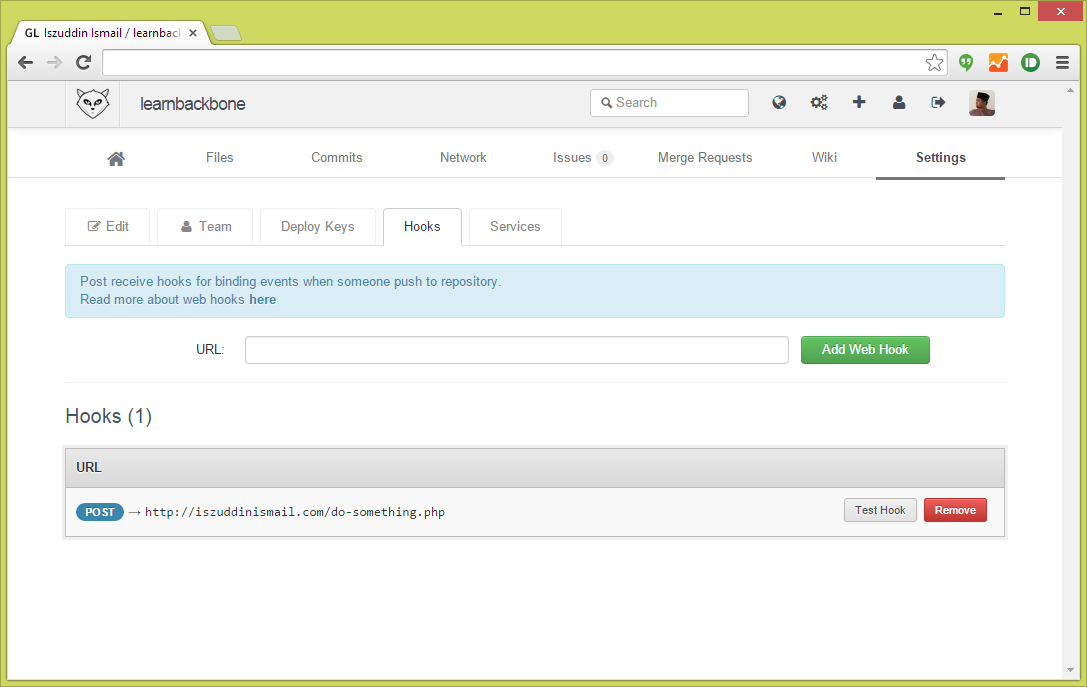Go to project home icon tab
The height and width of the screenshot is (687, 1087).
(x=116, y=158)
